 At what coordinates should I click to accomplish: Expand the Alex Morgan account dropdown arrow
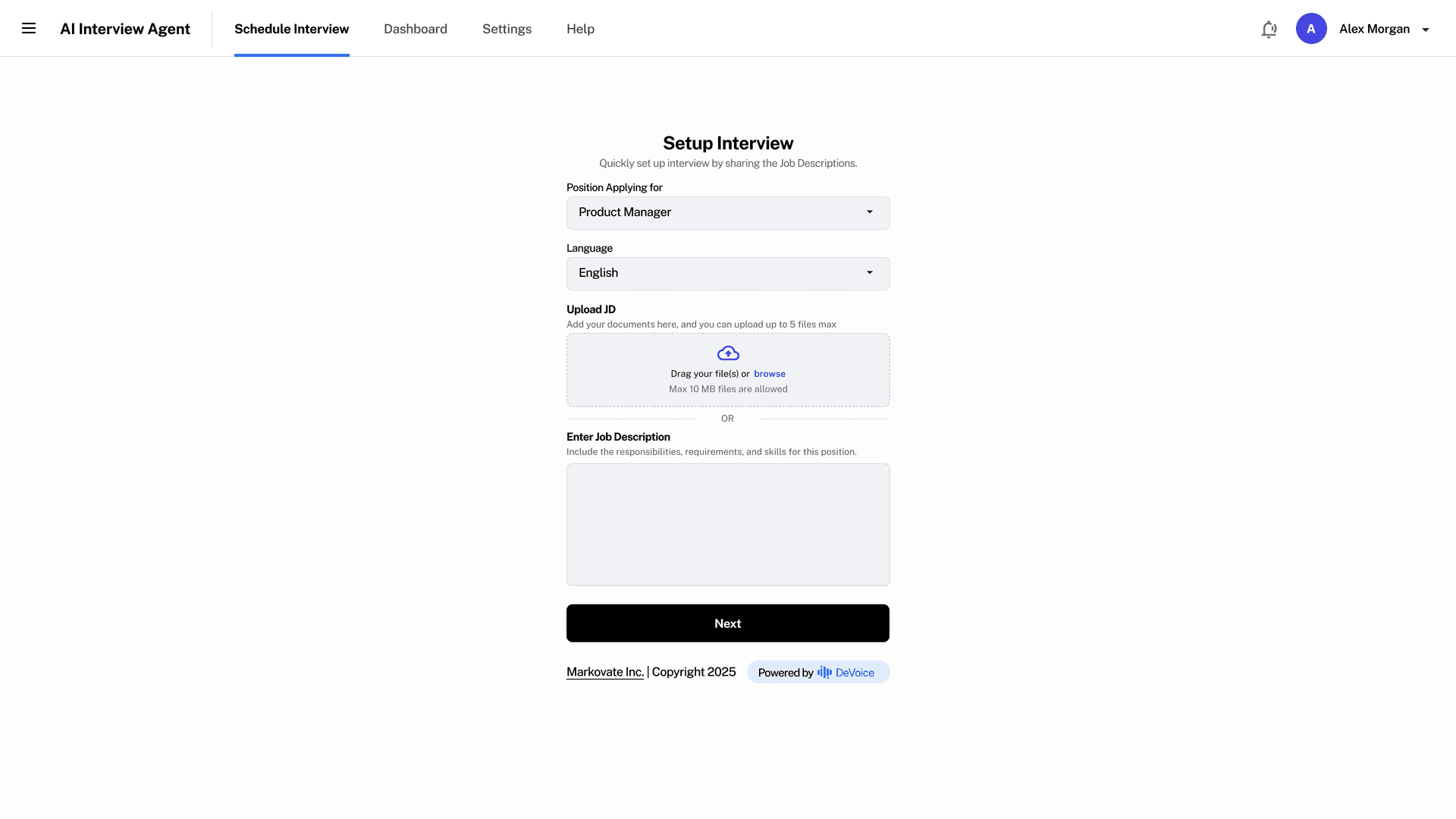coord(1426,30)
